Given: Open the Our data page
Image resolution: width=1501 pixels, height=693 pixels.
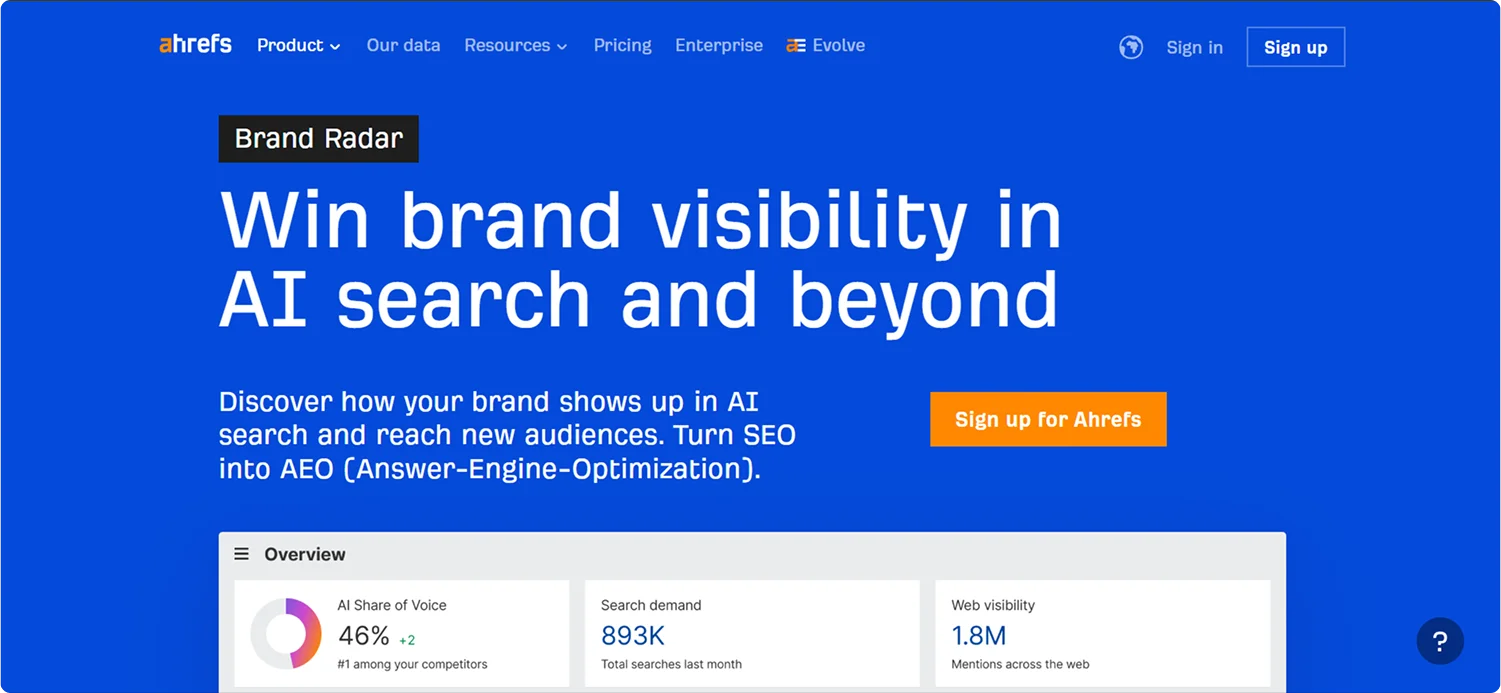Looking at the screenshot, I should point(403,46).
